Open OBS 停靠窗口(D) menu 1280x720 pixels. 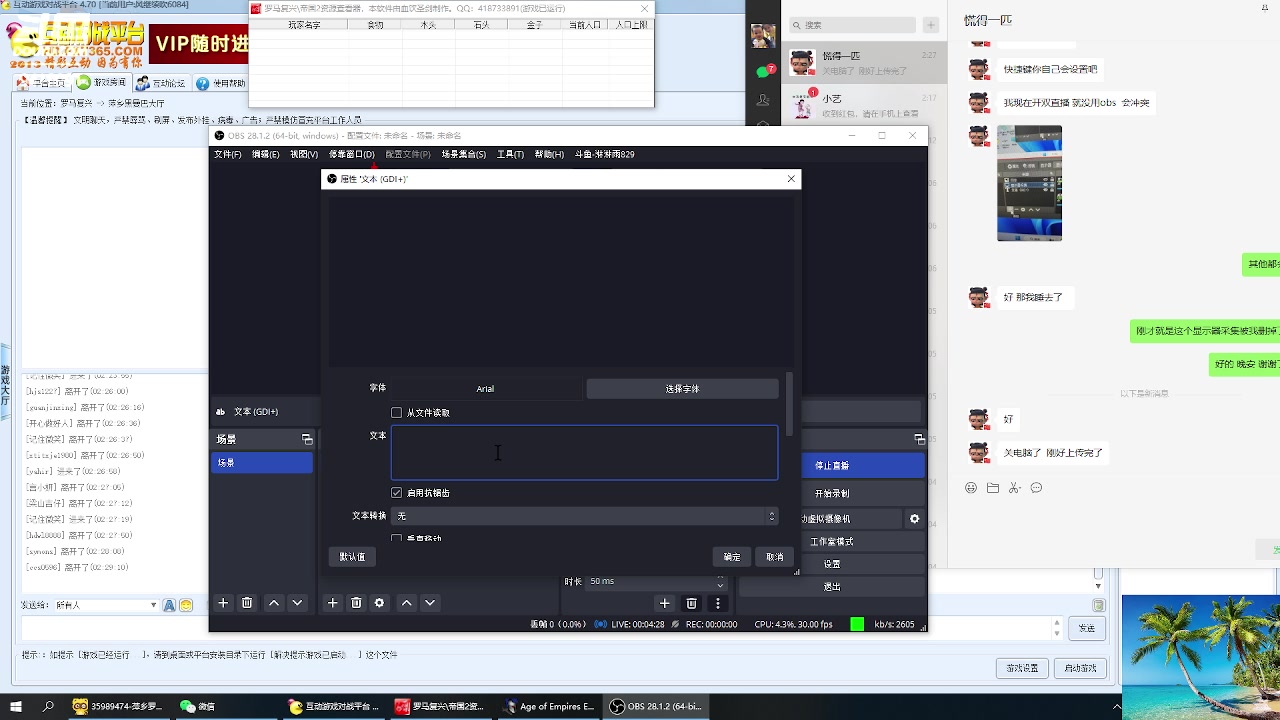351,154
